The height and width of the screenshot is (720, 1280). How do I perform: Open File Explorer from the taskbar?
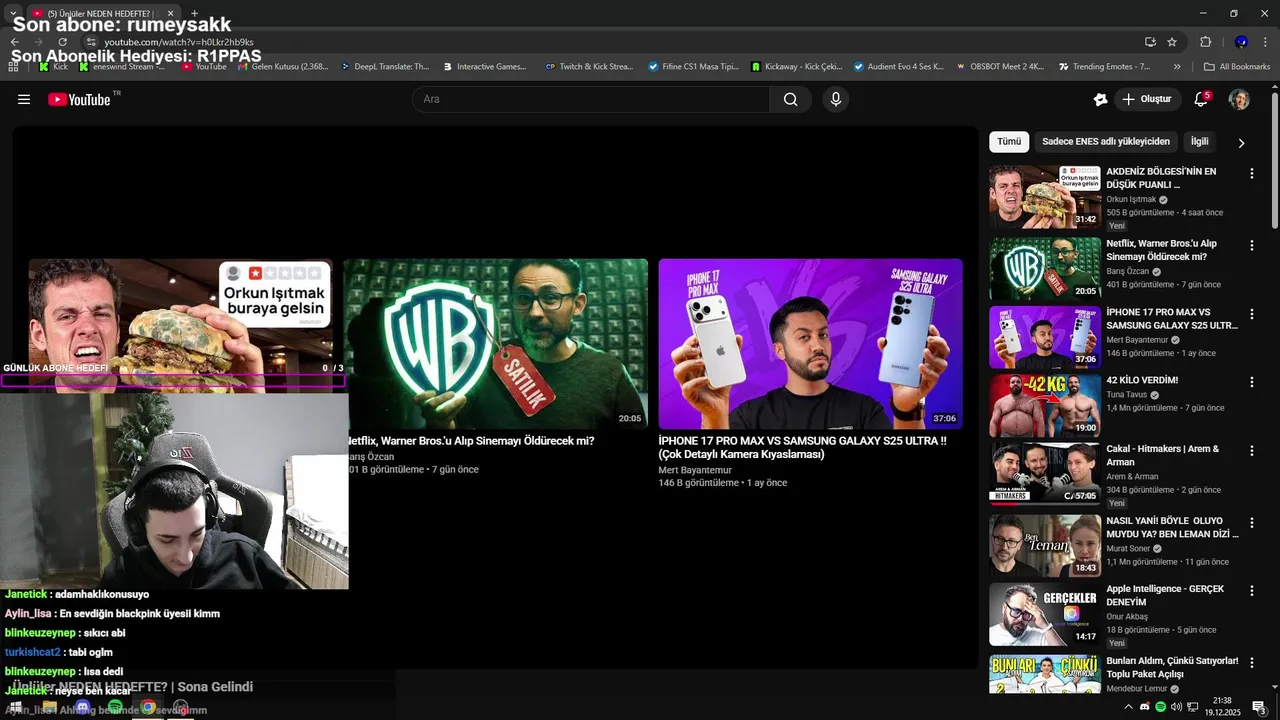pos(49,707)
